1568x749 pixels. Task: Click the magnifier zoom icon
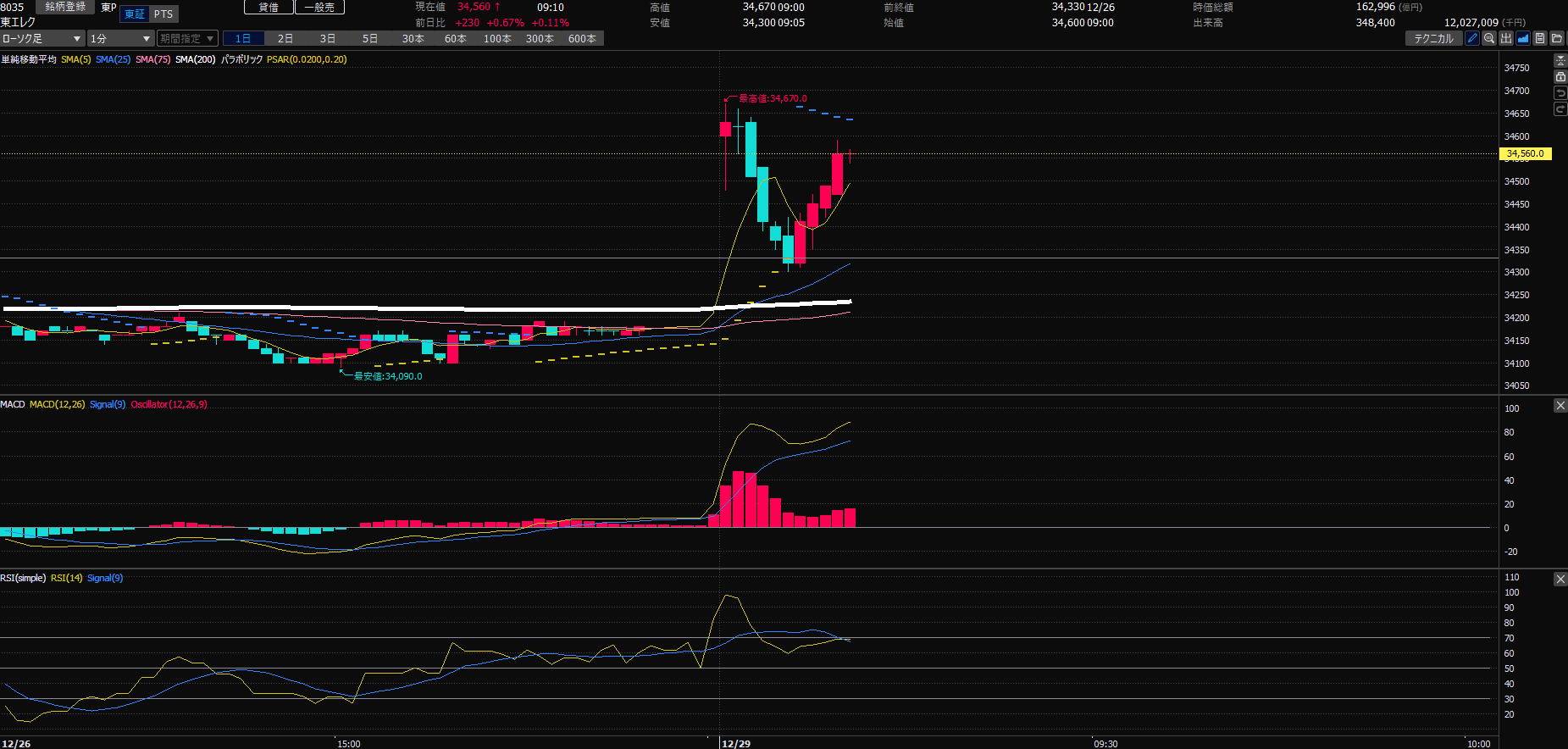tap(1489, 38)
